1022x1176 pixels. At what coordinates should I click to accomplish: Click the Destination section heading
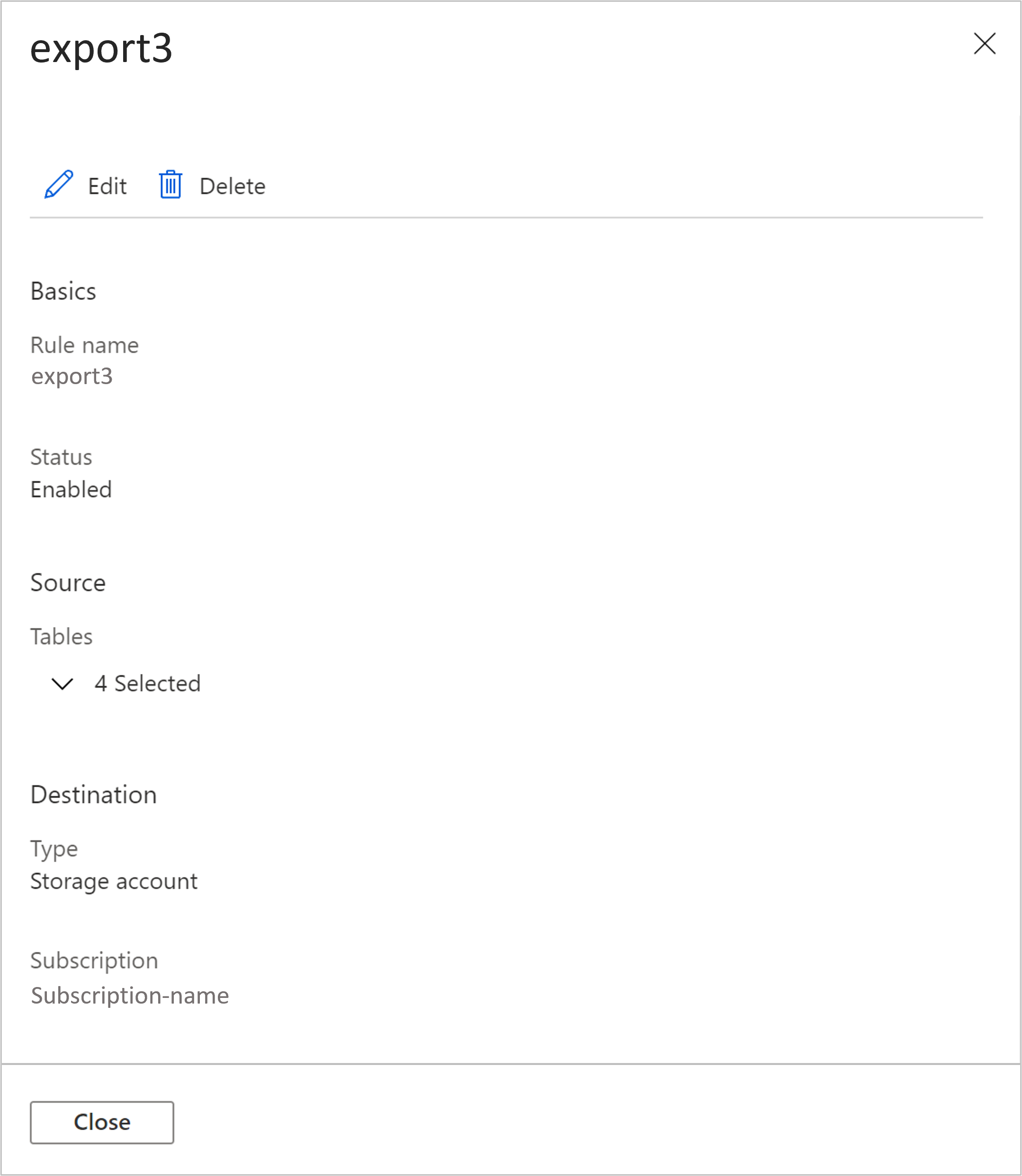[93, 794]
